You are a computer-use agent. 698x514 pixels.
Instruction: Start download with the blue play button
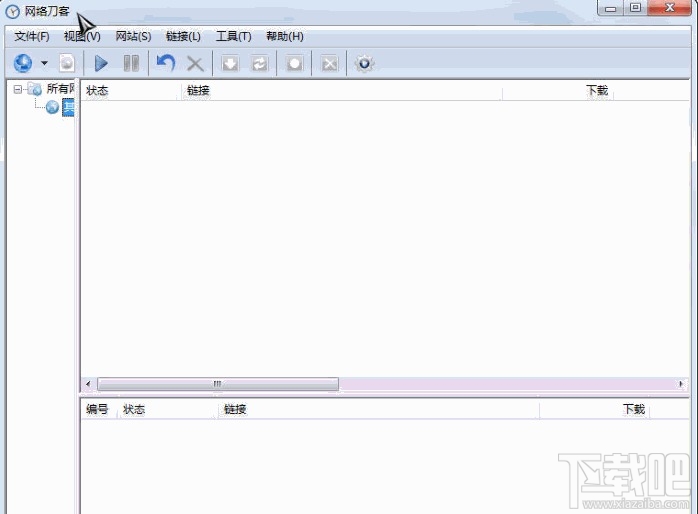point(101,63)
